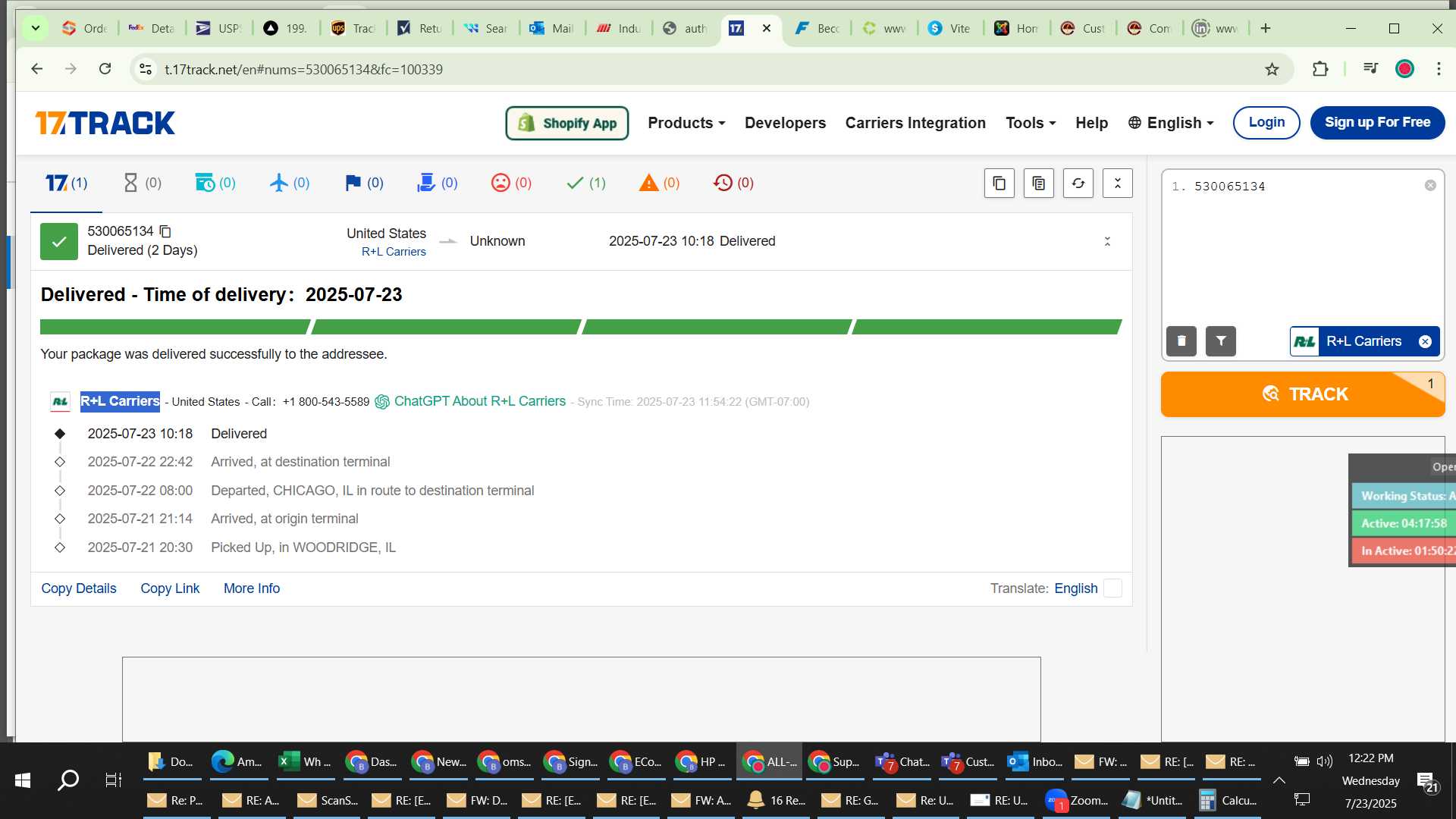Filter by Not Found hourglass icon
The image size is (1456, 819).
coord(143,183)
